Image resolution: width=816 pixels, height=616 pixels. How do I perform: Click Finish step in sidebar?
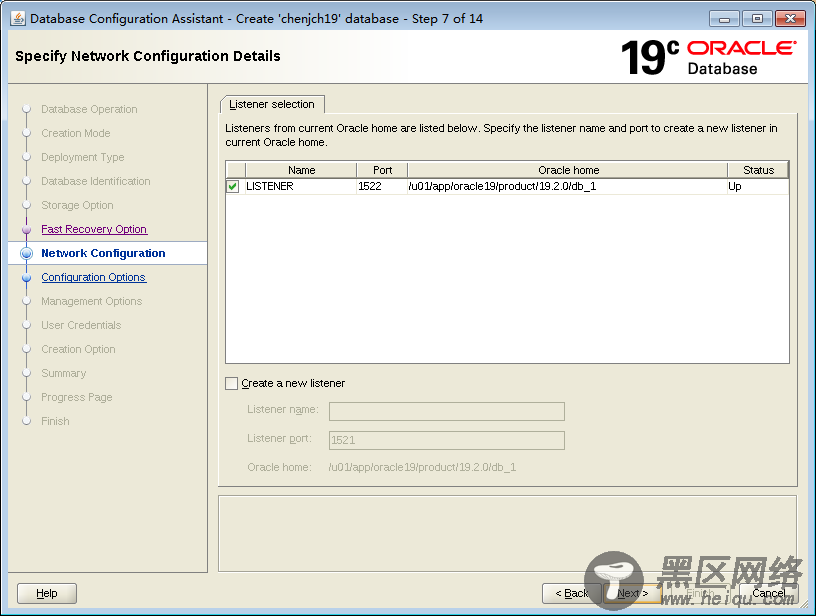55,421
